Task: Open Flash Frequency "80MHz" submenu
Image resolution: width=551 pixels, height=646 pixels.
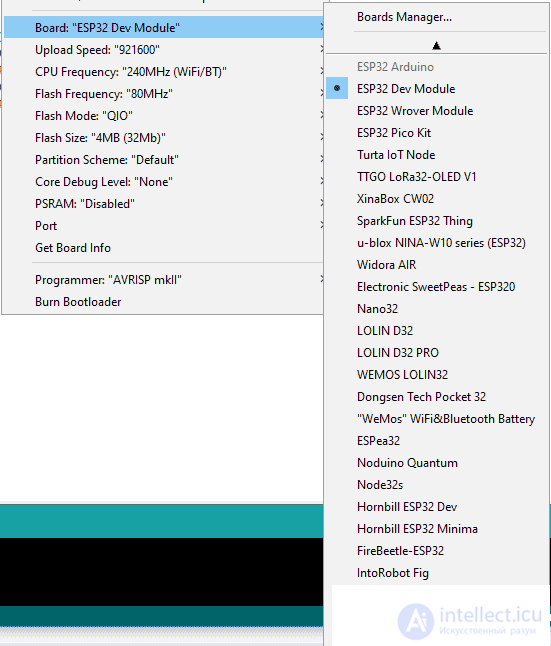Action: click(x=164, y=94)
